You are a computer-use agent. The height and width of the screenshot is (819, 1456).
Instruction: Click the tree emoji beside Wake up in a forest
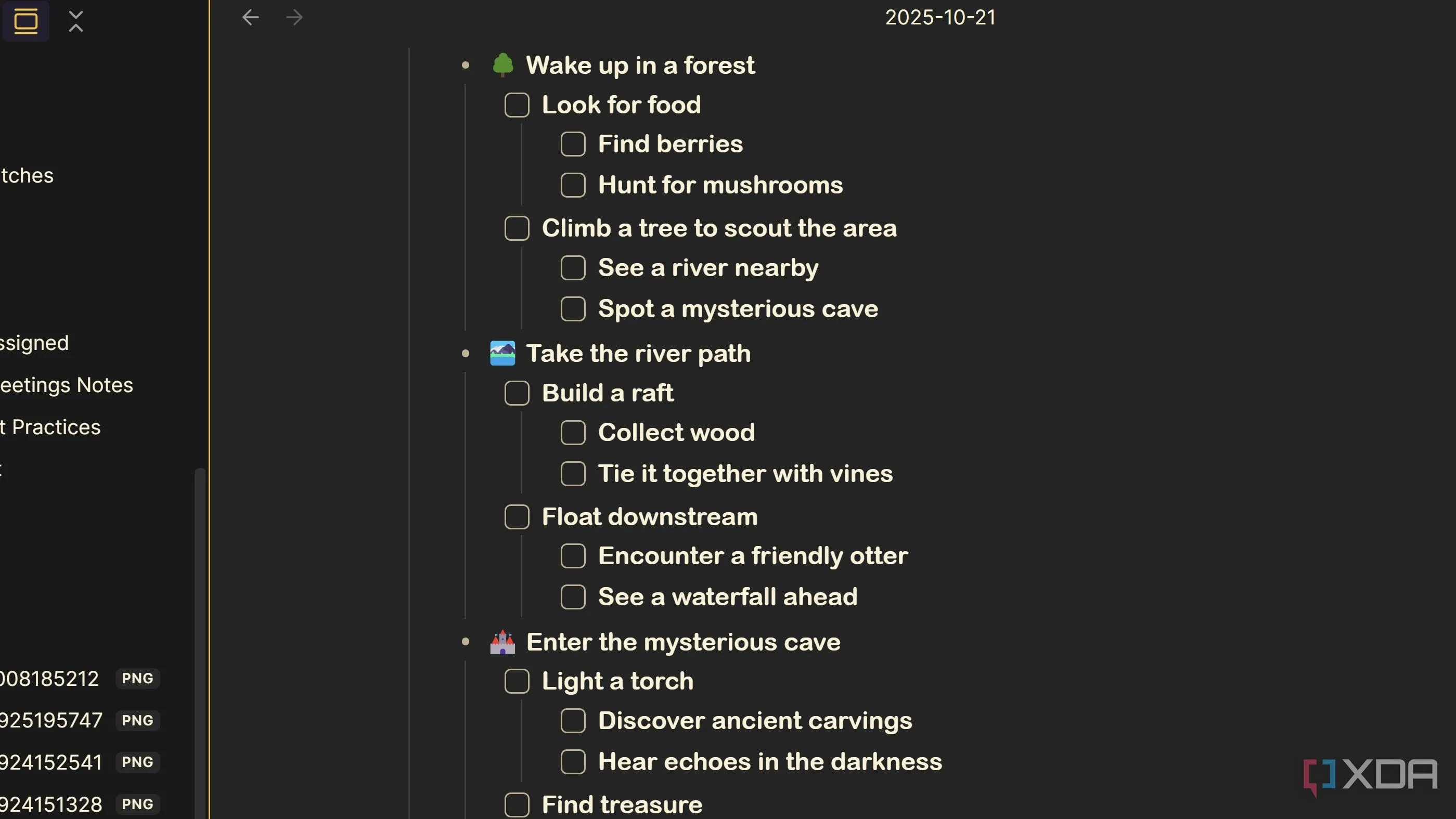(502, 65)
